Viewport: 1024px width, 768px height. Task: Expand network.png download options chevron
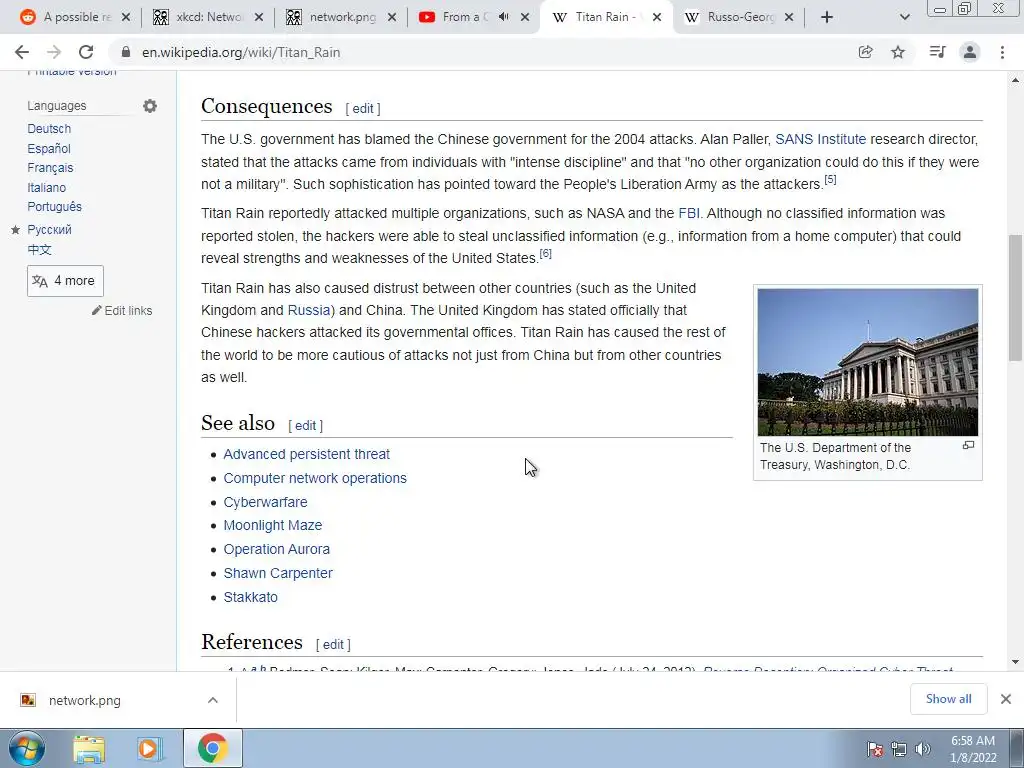click(x=212, y=700)
